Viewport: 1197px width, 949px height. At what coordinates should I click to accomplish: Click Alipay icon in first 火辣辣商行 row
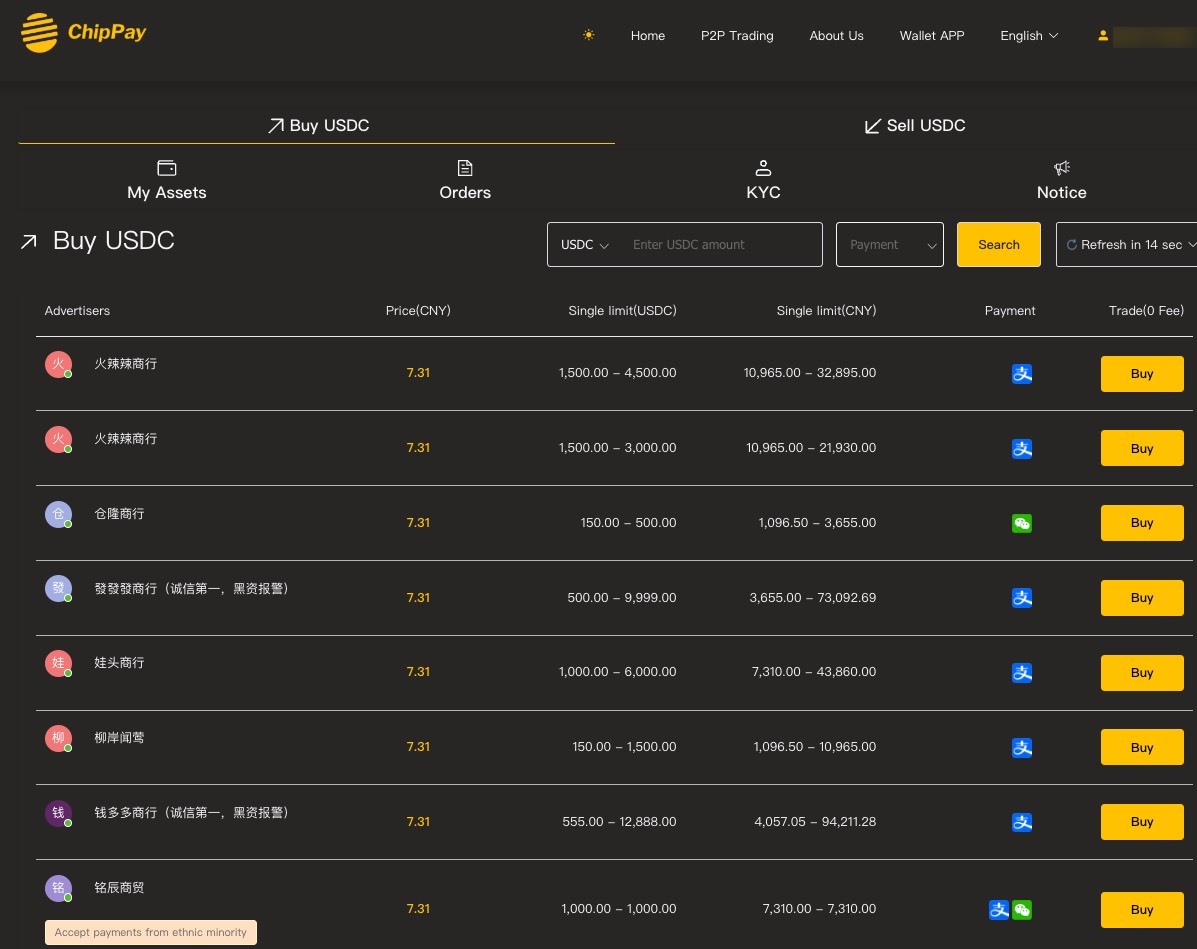pyautogui.click(x=1022, y=374)
